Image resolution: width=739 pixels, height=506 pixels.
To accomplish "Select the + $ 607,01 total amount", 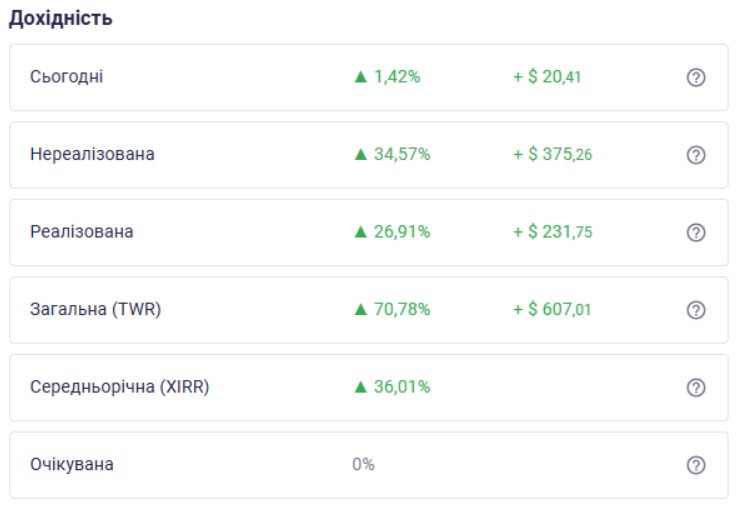I will (552, 310).
